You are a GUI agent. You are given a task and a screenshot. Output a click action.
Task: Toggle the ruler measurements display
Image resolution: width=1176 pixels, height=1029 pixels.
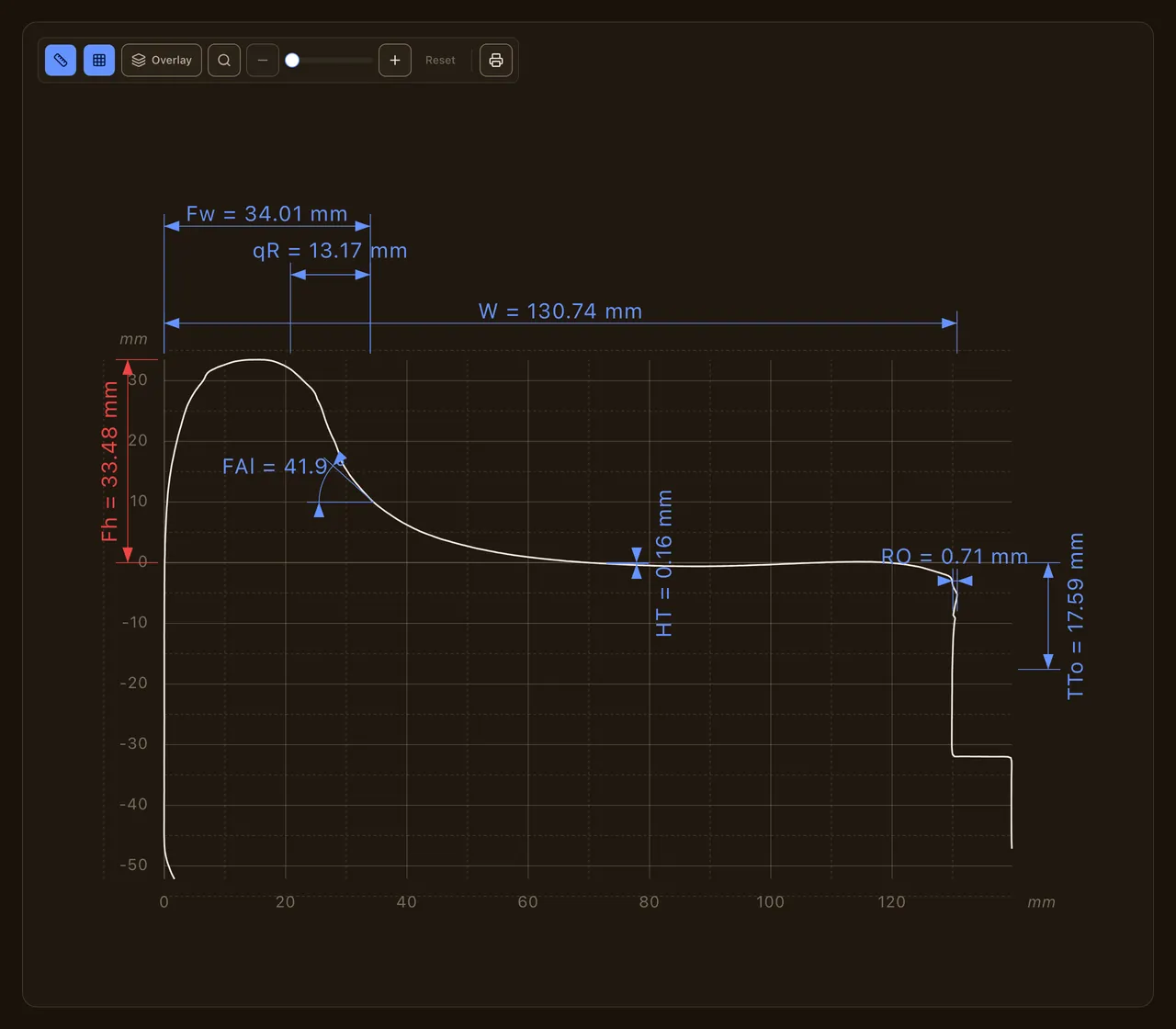click(x=61, y=61)
